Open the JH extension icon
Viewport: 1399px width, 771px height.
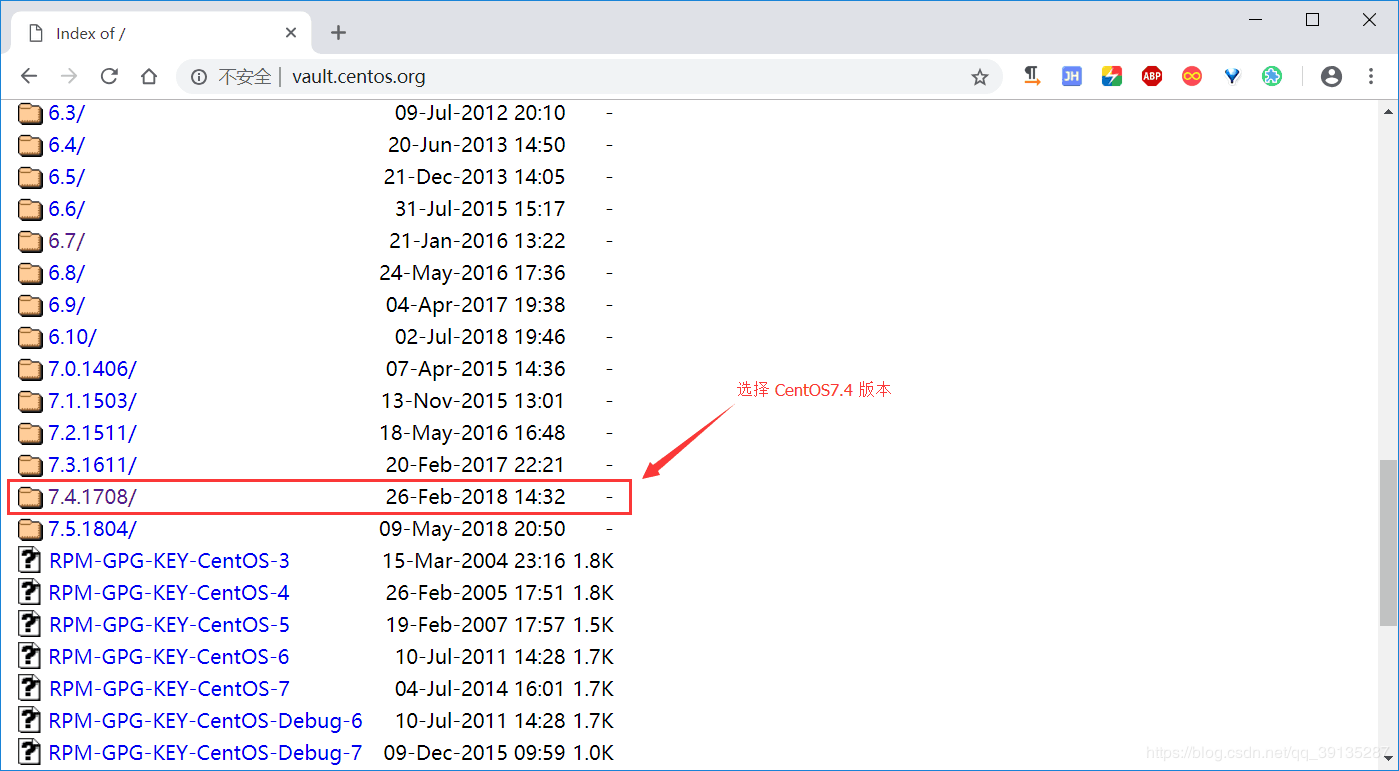(1072, 76)
